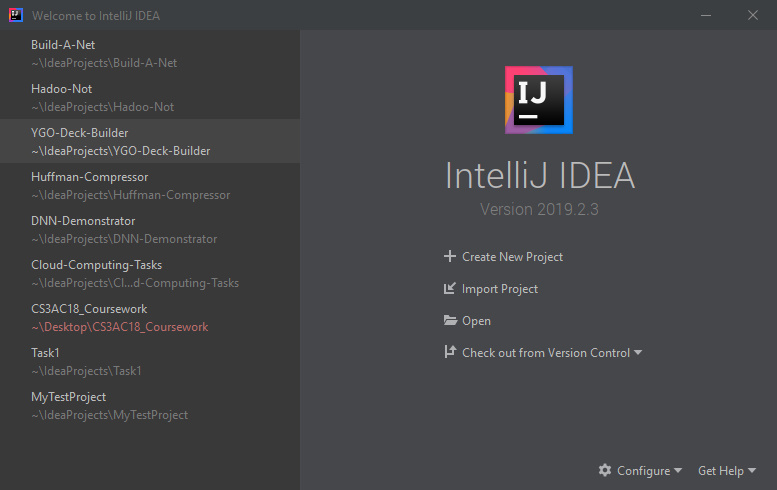This screenshot has width=777, height=490.
Task: Click the Configure gear icon
Action: click(x=605, y=471)
